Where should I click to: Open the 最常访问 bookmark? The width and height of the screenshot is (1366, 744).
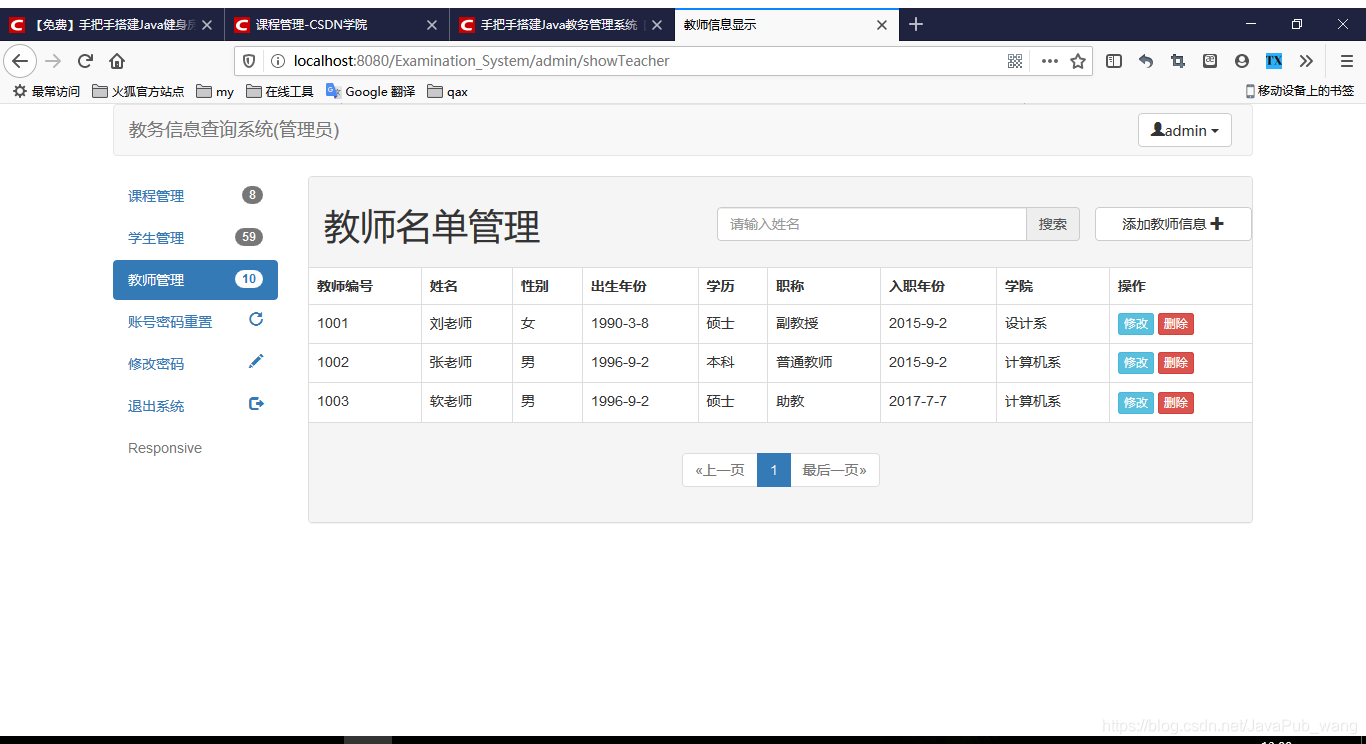point(46,91)
